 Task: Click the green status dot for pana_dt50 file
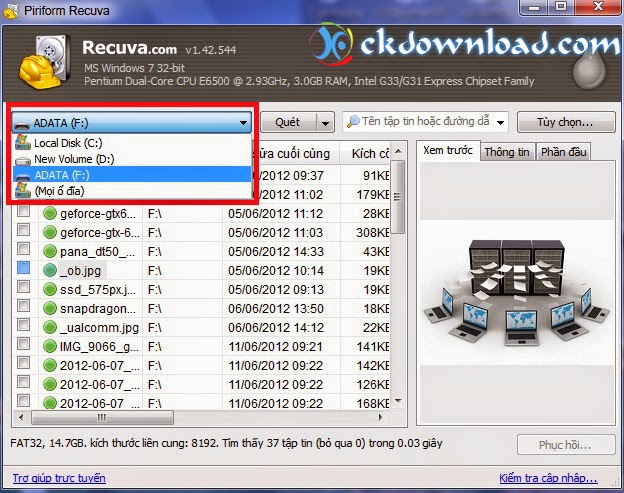click(50, 251)
